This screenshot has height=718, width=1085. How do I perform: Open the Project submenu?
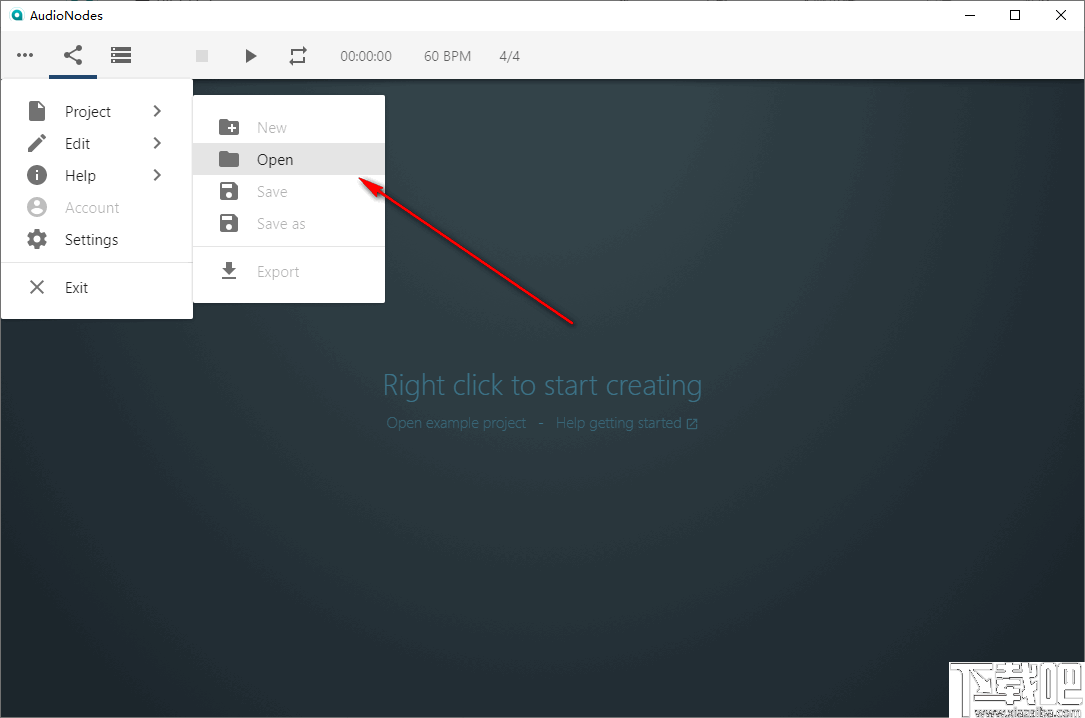(x=97, y=111)
